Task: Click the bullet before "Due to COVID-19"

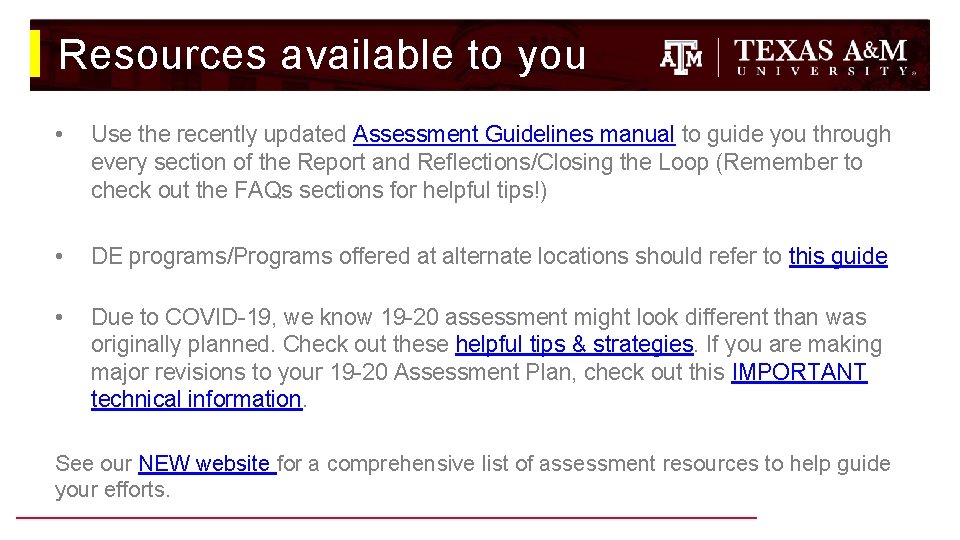Action: pos(62,318)
